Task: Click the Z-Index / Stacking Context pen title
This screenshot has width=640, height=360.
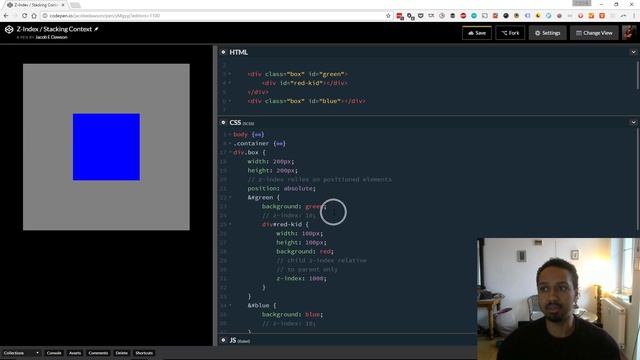Action: pos(54,29)
